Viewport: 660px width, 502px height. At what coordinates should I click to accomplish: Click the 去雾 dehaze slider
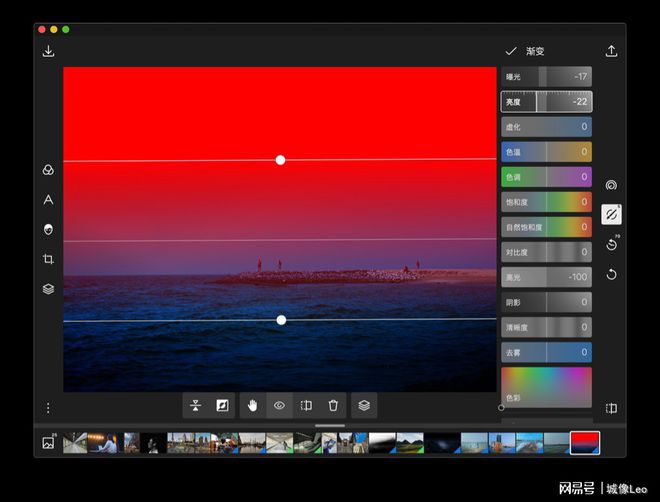(546, 353)
